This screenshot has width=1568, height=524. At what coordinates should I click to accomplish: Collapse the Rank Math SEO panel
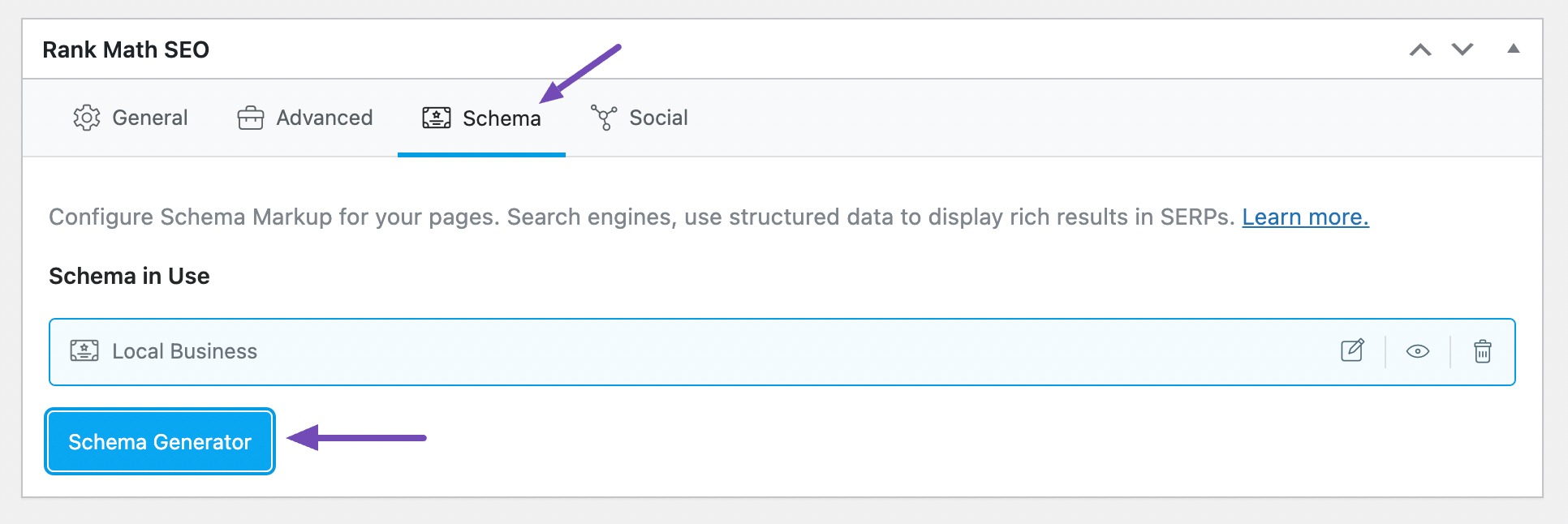(x=1514, y=49)
